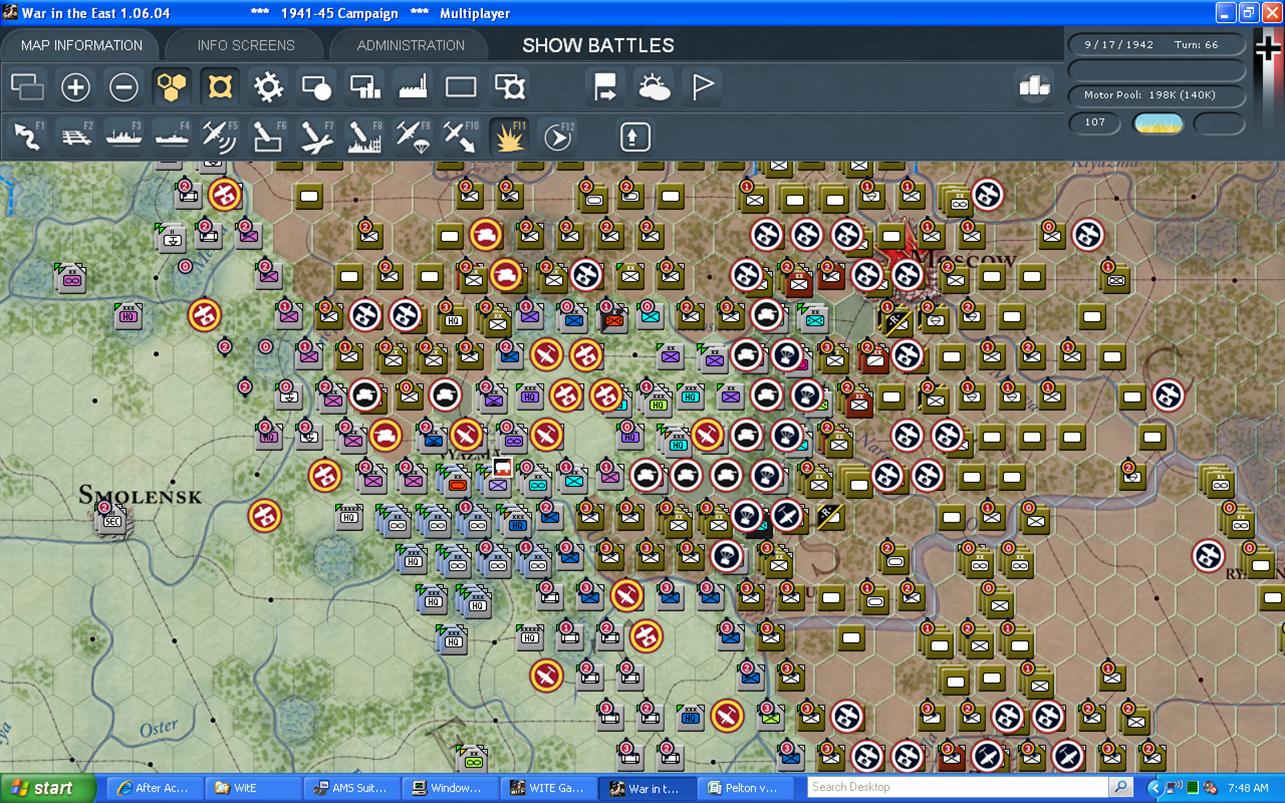Viewport: 1285px width, 803px height.
Task: Click the date and Turn 66 display
Action: (x=1156, y=44)
